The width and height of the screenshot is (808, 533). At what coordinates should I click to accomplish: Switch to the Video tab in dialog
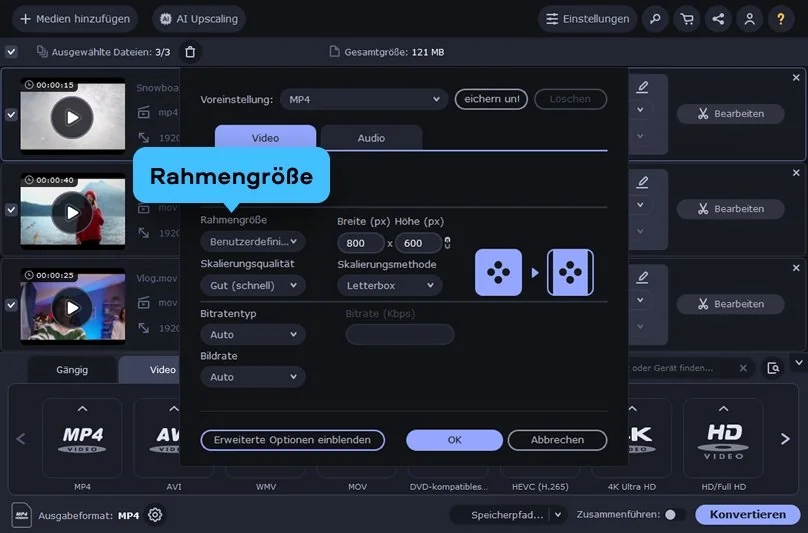(265, 138)
